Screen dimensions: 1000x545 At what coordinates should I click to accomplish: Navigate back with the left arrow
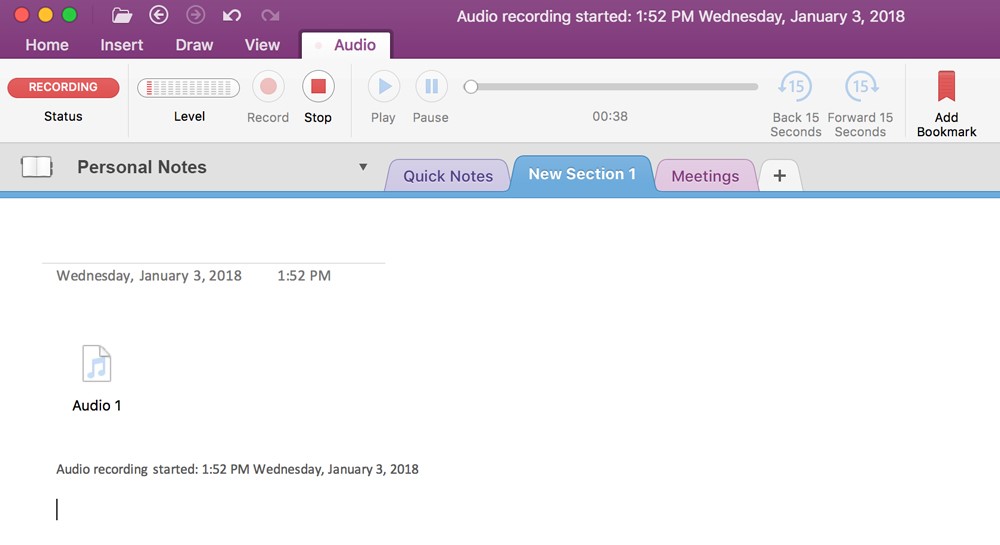pos(159,15)
